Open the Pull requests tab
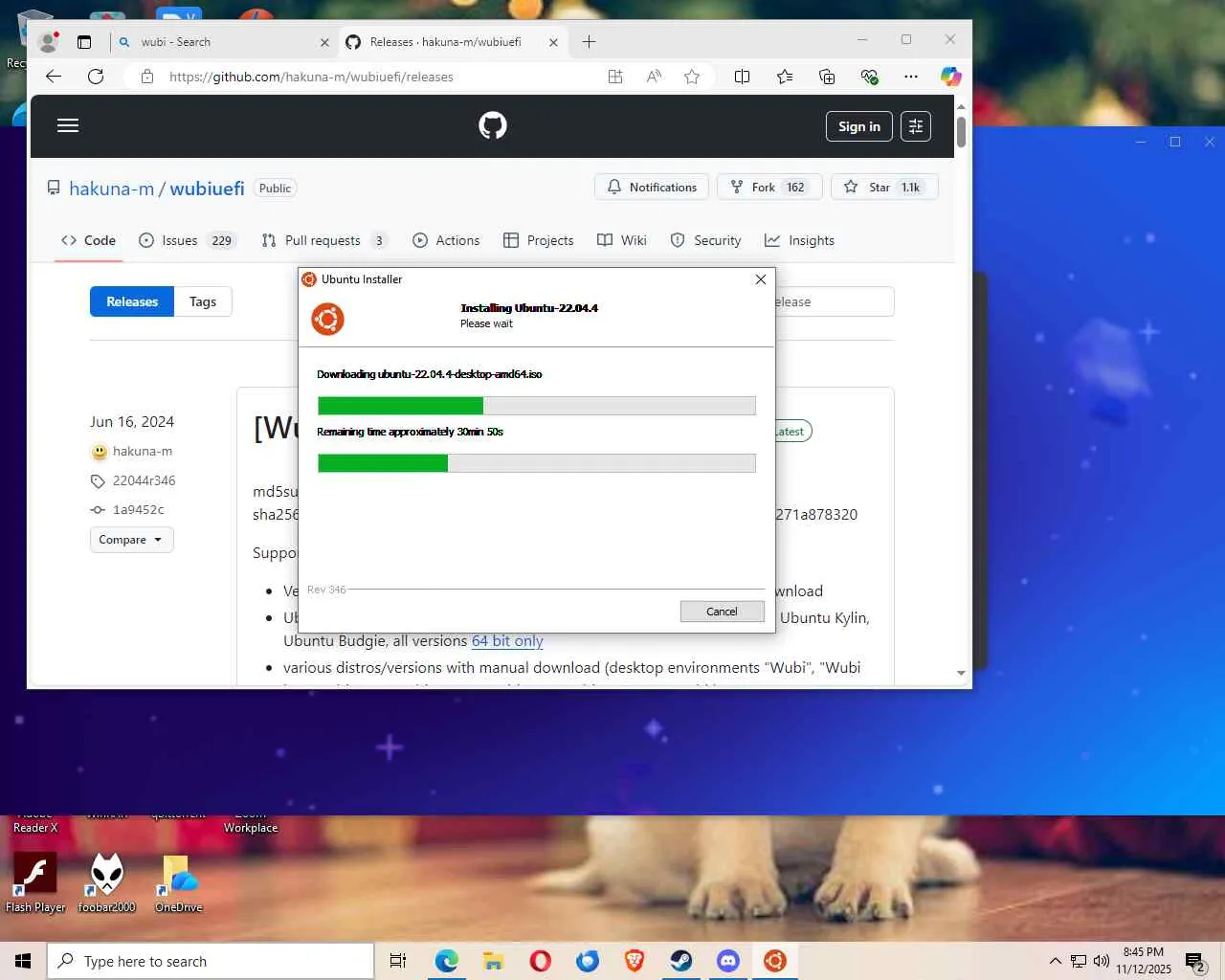Image resolution: width=1225 pixels, height=980 pixels. click(324, 240)
